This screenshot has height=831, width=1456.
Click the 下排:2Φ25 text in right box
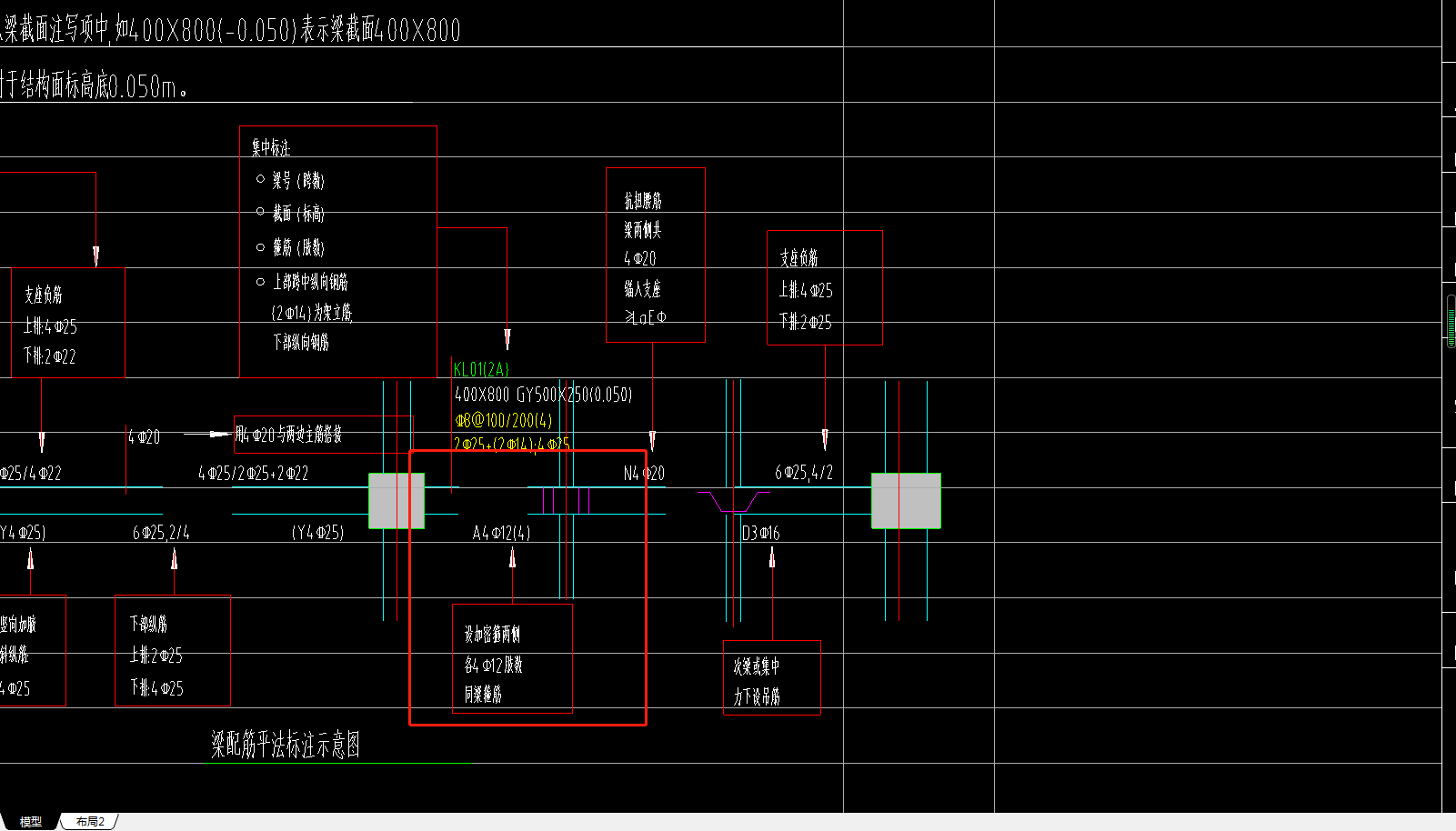tap(805, 322)
